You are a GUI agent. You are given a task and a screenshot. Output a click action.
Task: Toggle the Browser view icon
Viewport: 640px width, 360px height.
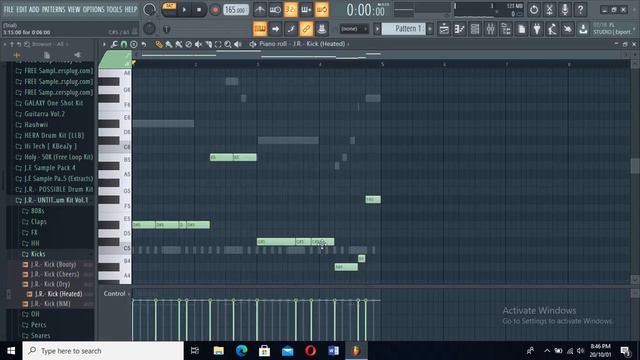tap(506, 29)
